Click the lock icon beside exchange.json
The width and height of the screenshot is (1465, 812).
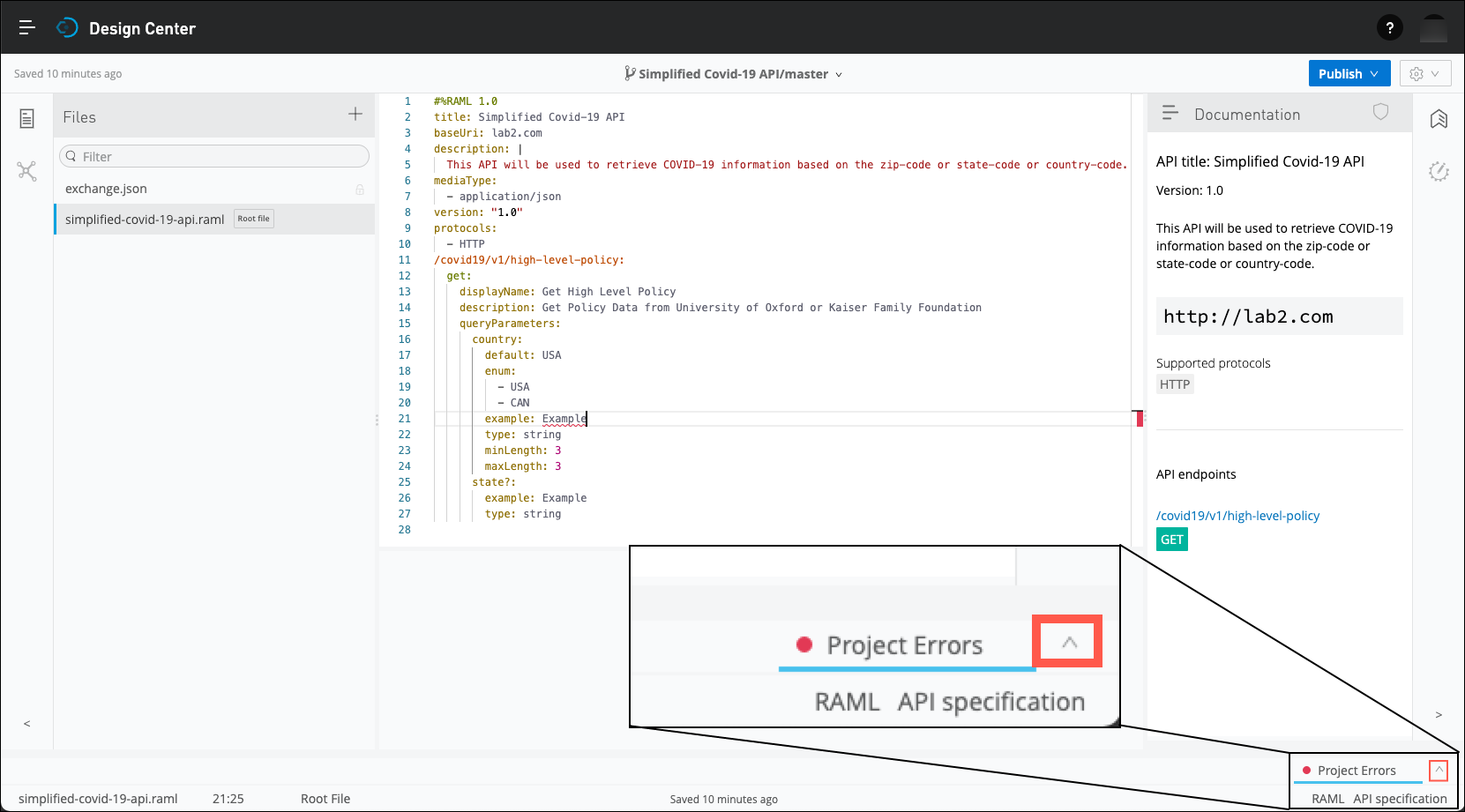(x=360, y=190)
